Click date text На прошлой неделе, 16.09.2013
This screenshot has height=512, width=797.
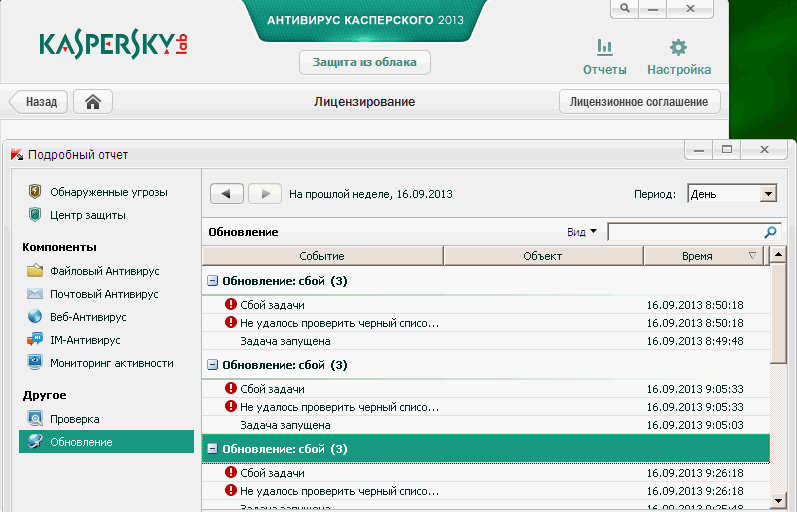pos(371,194)
